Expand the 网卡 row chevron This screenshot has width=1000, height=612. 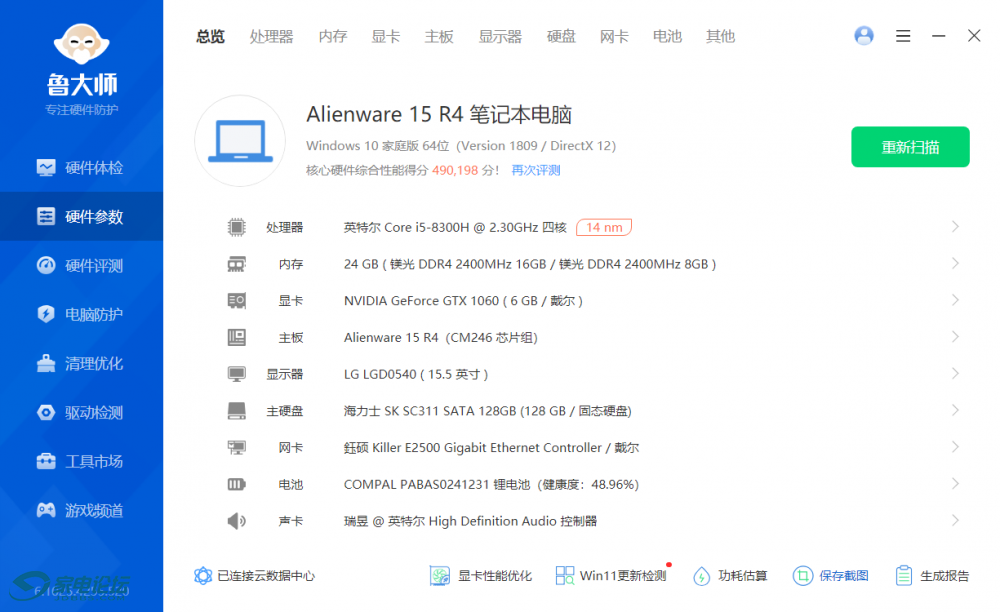click(955, 447)
